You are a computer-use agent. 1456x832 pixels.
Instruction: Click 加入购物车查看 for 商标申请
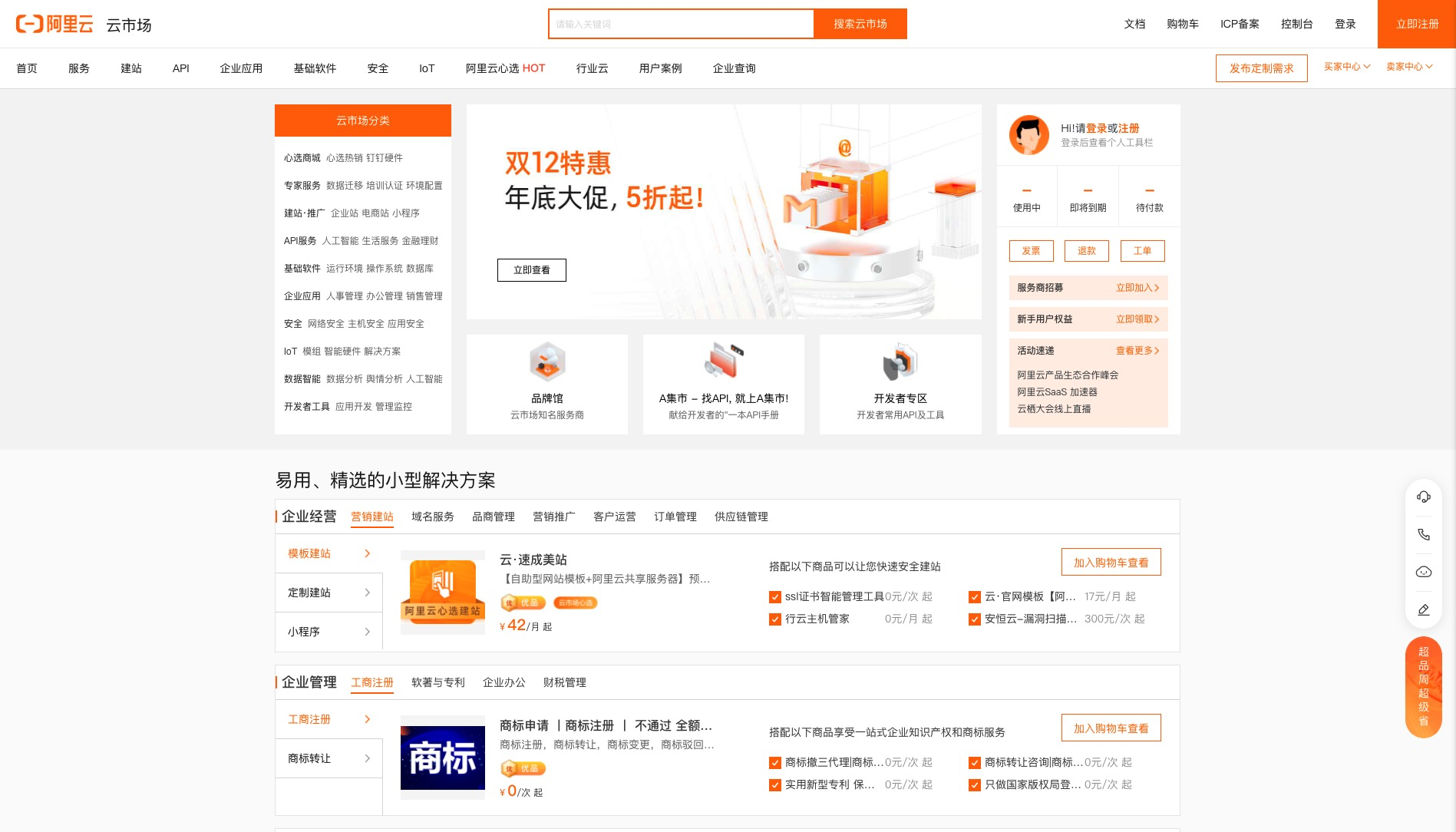pyautogui.click(x=1111, y=728)
